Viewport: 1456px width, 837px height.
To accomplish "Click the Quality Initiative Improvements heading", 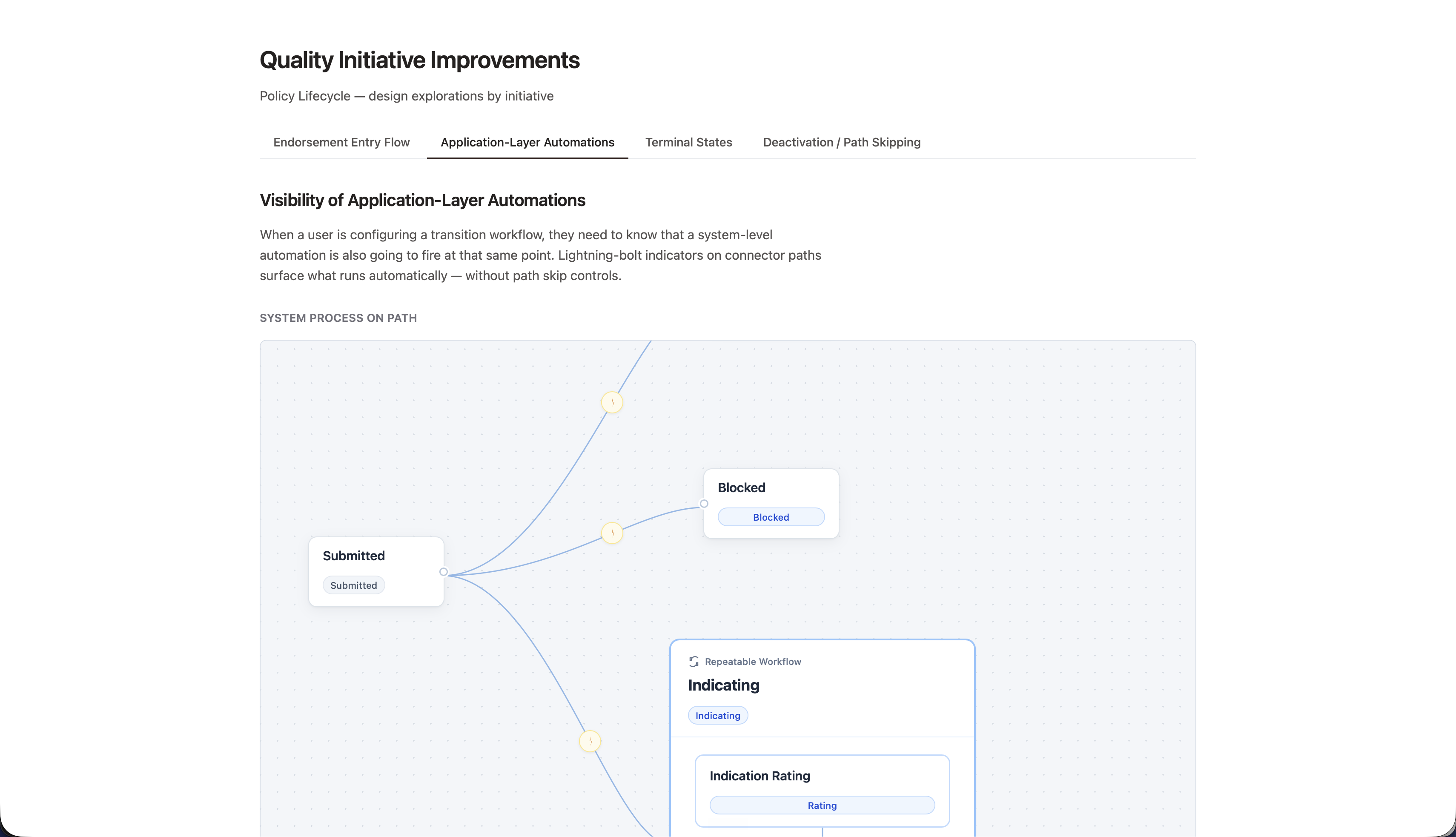I will point(420,60).
